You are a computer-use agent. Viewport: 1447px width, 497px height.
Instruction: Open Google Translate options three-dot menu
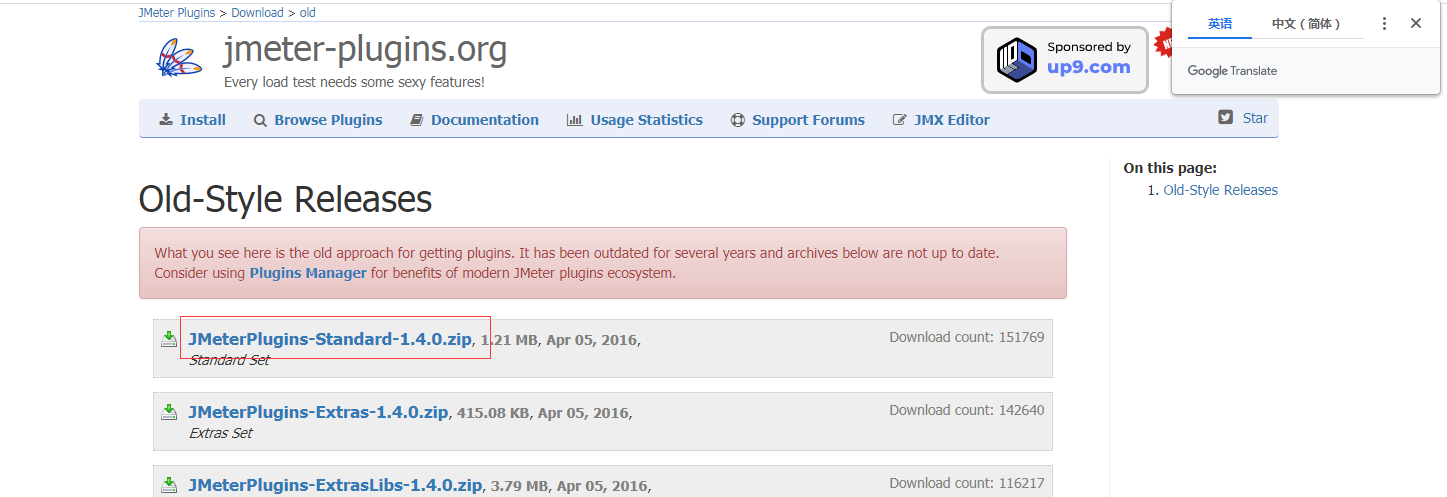tap(1384, 23)
